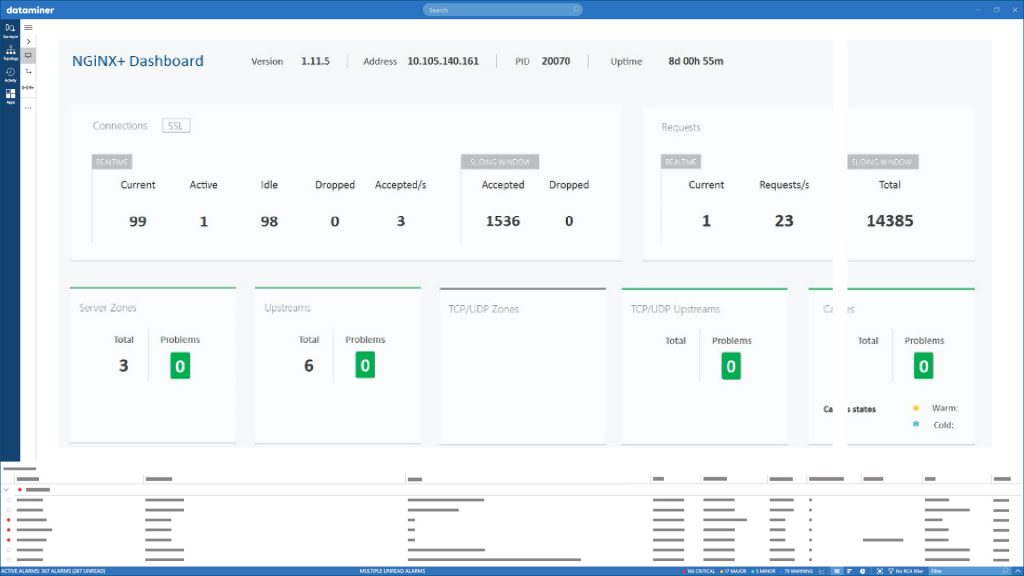
Task: Click the MULTIPLE UNREAD ALARMS notice
Action: (x=392, y=571)
